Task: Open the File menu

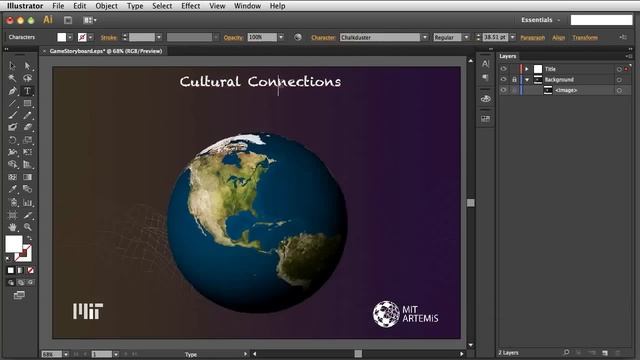Action: (x=58, y=6)
